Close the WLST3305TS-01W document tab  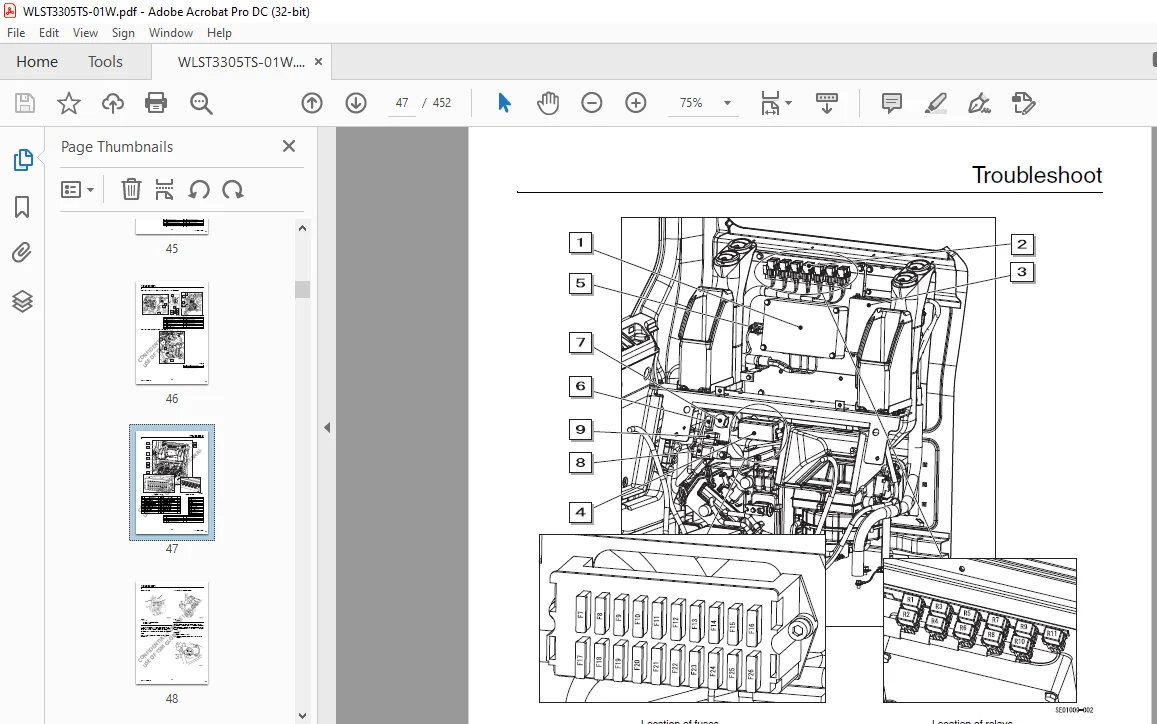coord(319,62)
